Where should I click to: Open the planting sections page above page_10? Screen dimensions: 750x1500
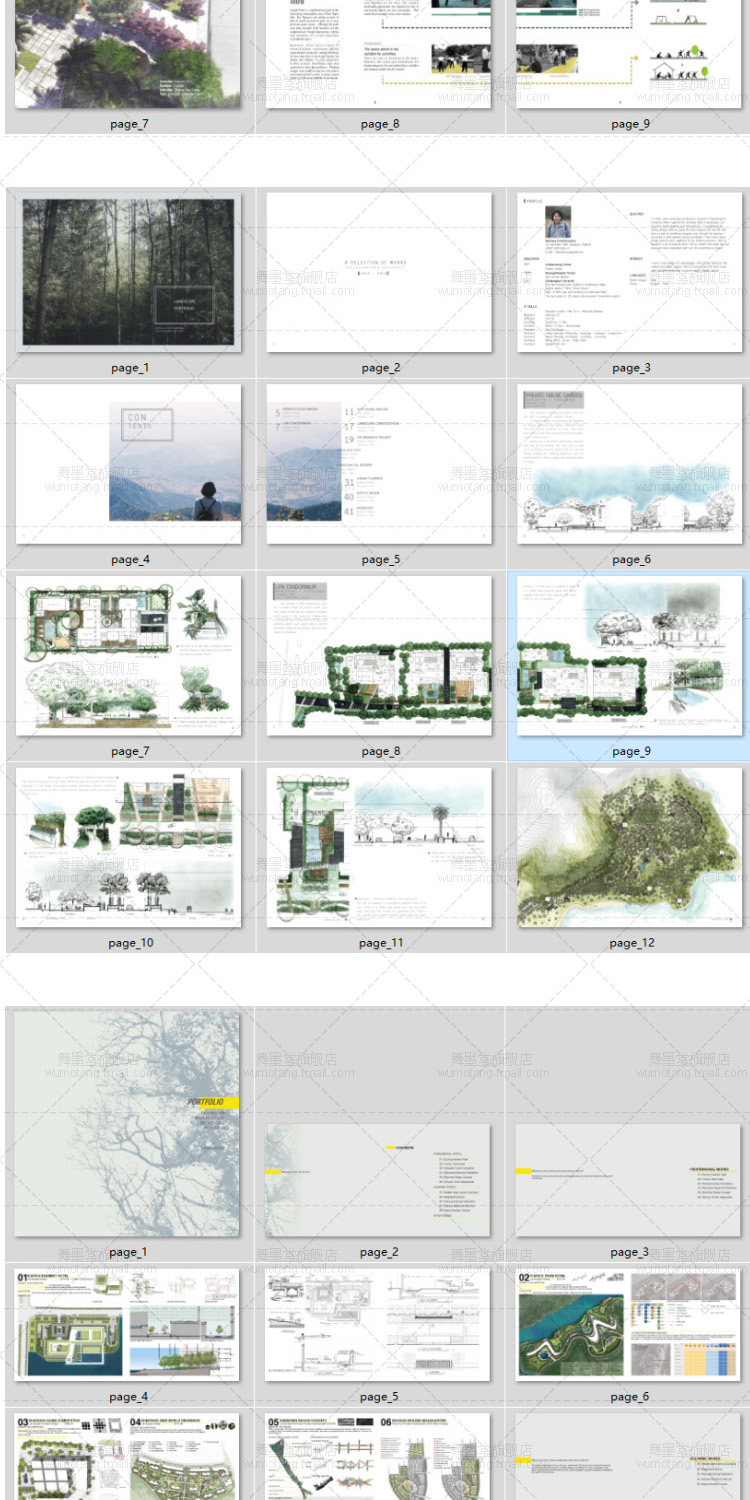(x=128, y=847)
